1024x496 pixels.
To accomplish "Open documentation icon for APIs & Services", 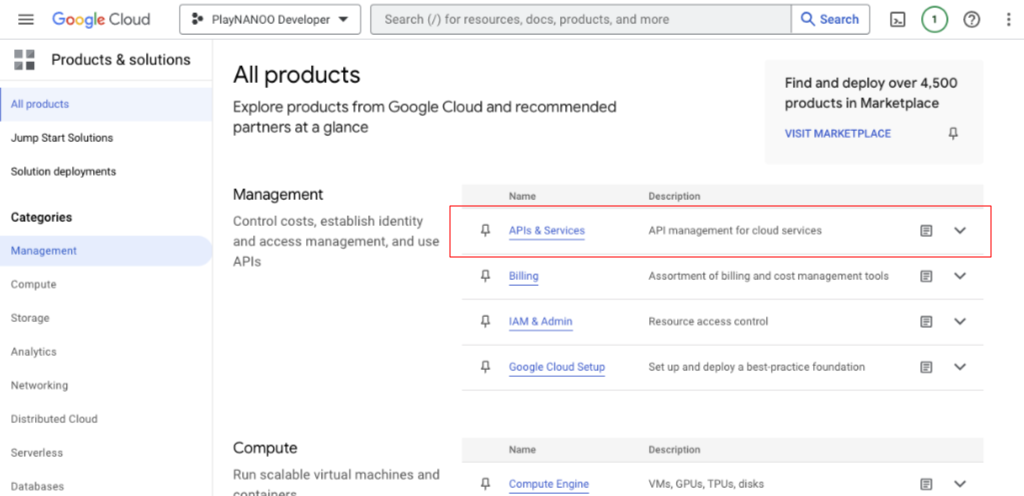I will (x=926, y=230).
